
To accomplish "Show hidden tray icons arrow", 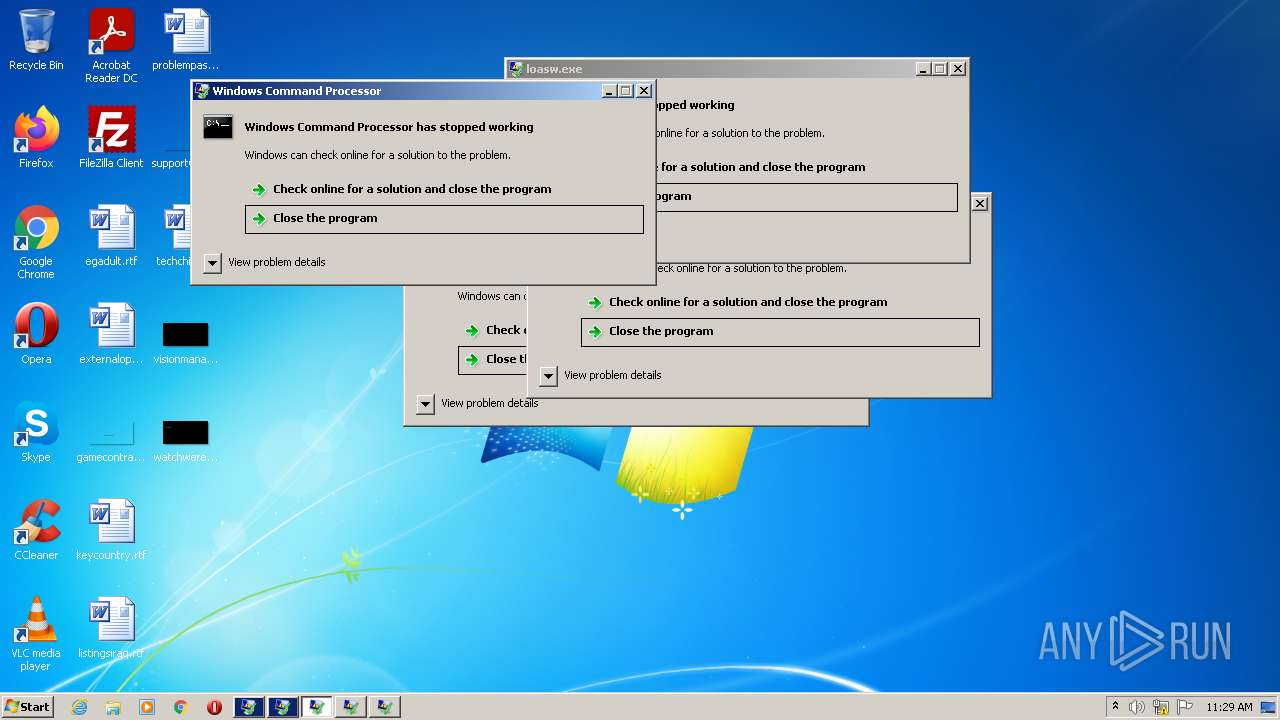I will (x=1115, y=707).
